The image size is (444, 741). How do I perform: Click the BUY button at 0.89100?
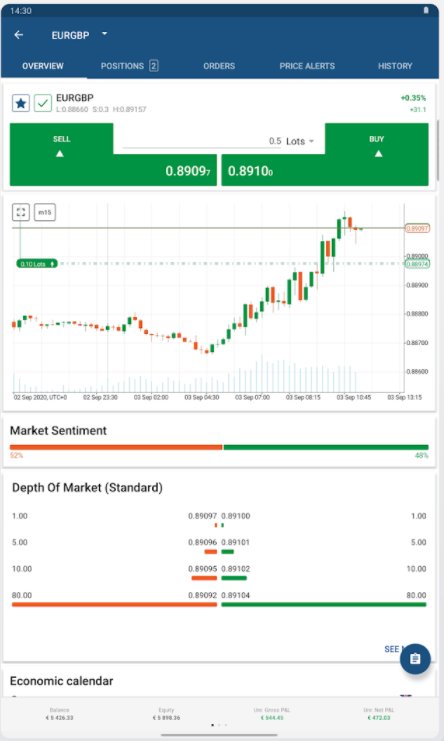(325, 155)
